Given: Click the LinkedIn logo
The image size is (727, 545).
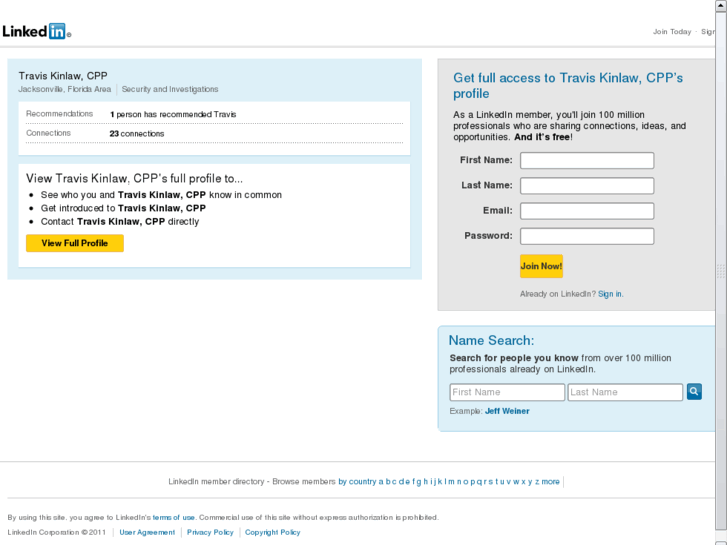Looking at the screenshot, I should coord(37,31).
